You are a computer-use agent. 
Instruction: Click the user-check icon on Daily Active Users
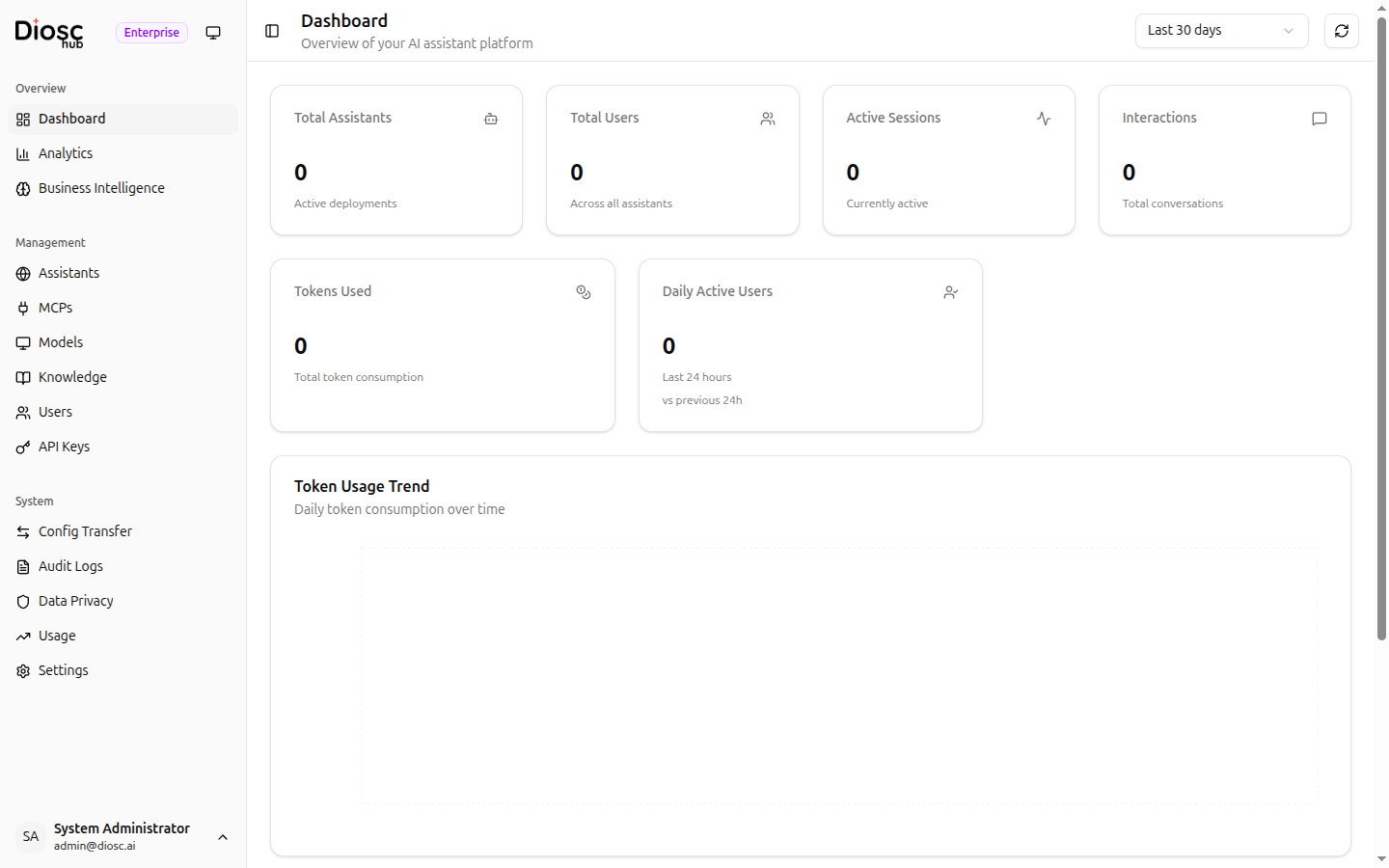coord(951,292)
